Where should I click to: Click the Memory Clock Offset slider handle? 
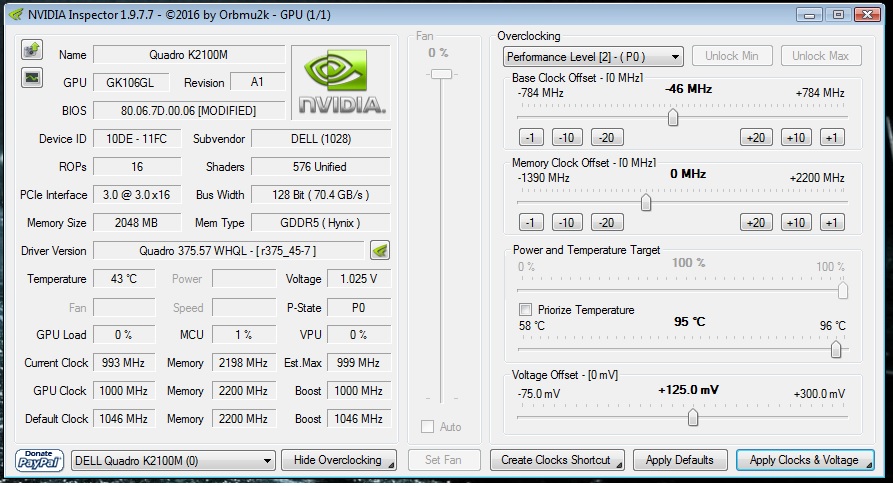646,202
